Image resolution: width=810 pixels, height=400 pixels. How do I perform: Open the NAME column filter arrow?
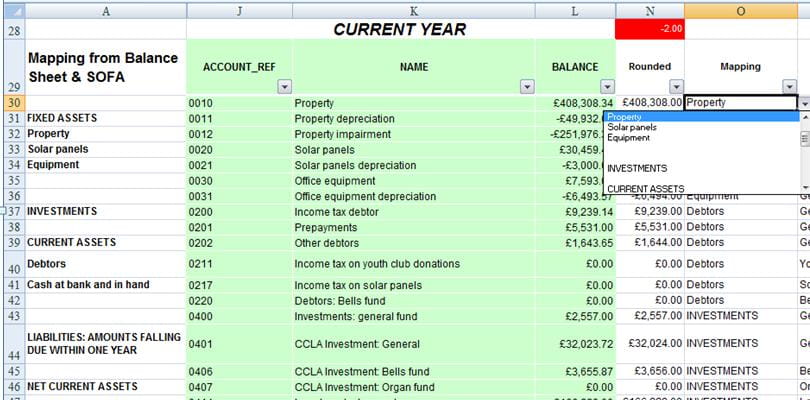(527, 87)
